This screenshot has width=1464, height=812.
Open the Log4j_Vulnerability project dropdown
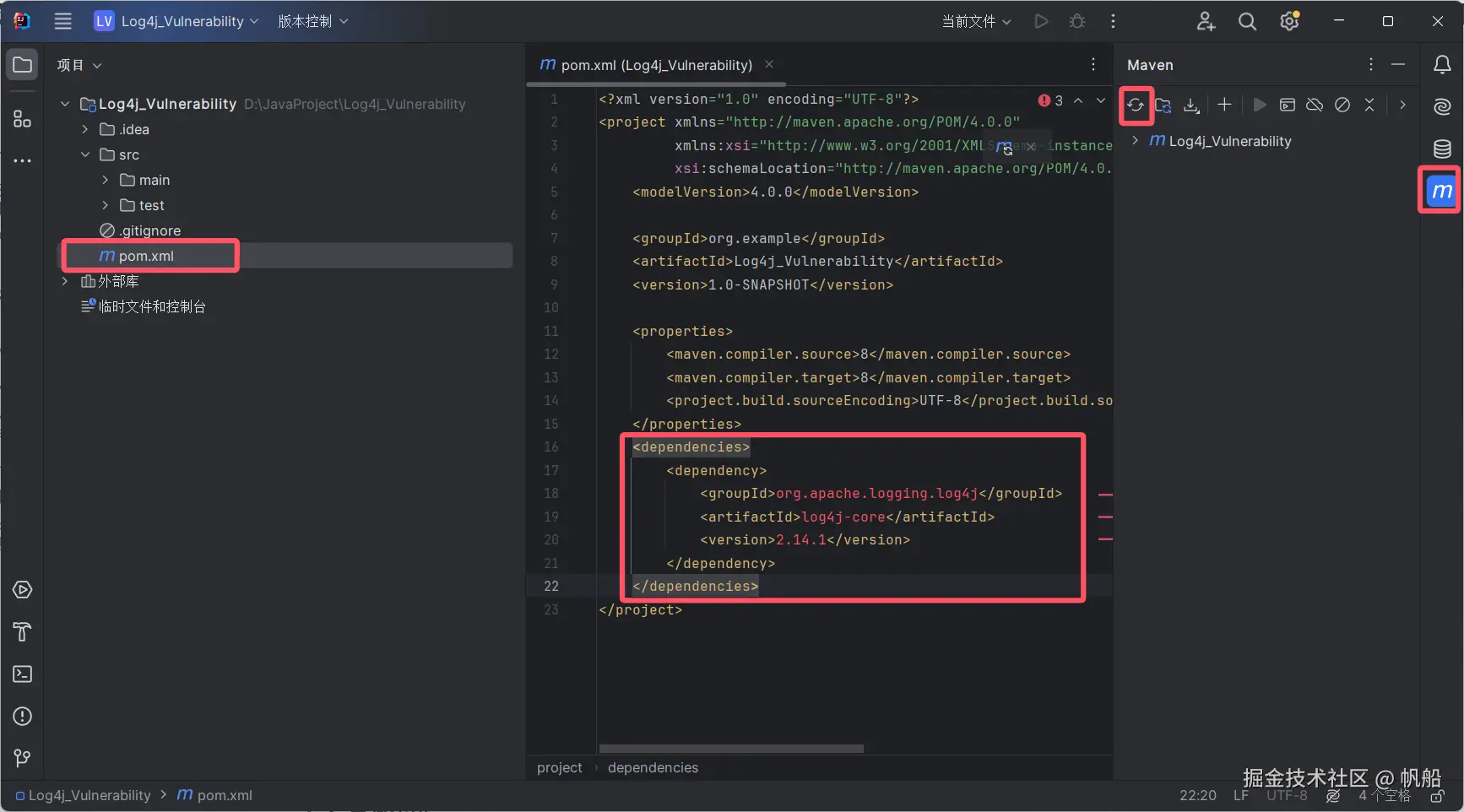(x=176, y=21)
